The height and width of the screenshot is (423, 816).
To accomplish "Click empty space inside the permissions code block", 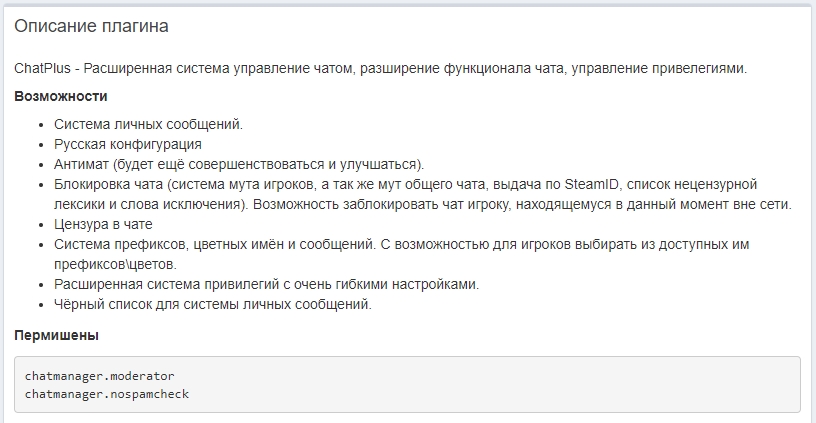I will tap(500, 385).
